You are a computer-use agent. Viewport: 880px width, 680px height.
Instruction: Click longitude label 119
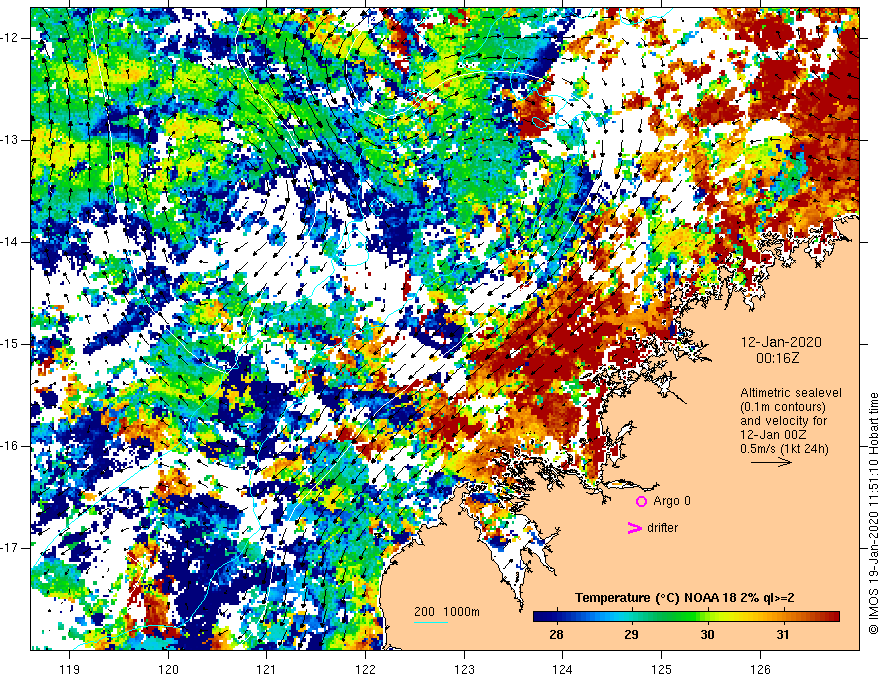70,669
